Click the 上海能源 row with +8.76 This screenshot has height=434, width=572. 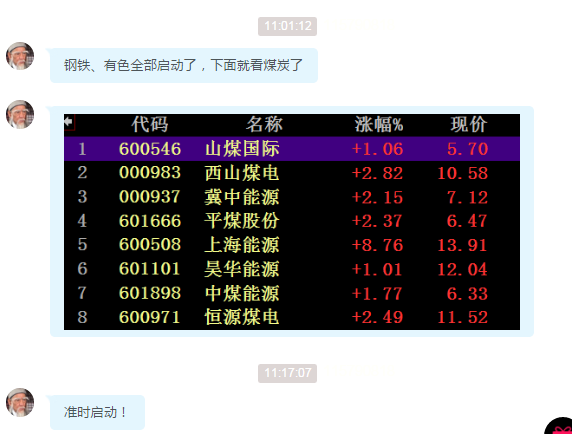292,245
